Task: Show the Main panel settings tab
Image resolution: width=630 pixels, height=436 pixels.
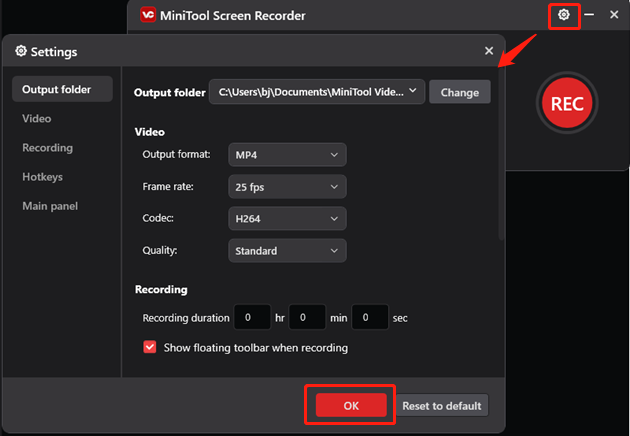Action: coord(50,206)
